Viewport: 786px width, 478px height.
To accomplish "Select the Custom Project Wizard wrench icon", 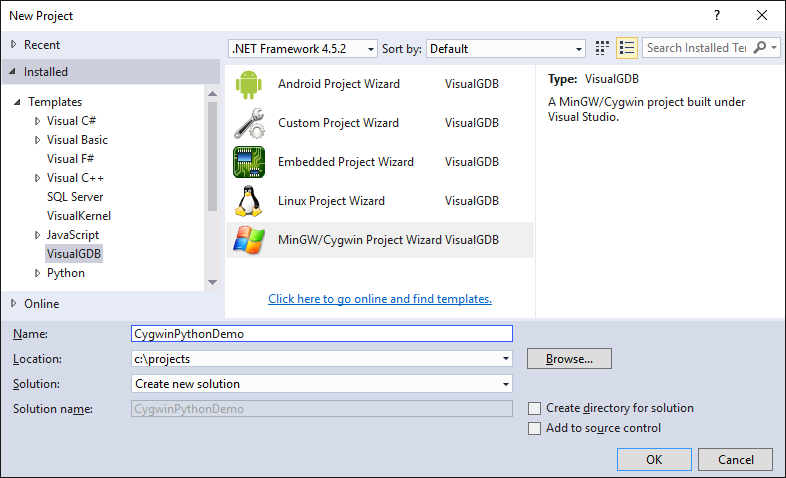I will tap(249, 123).
